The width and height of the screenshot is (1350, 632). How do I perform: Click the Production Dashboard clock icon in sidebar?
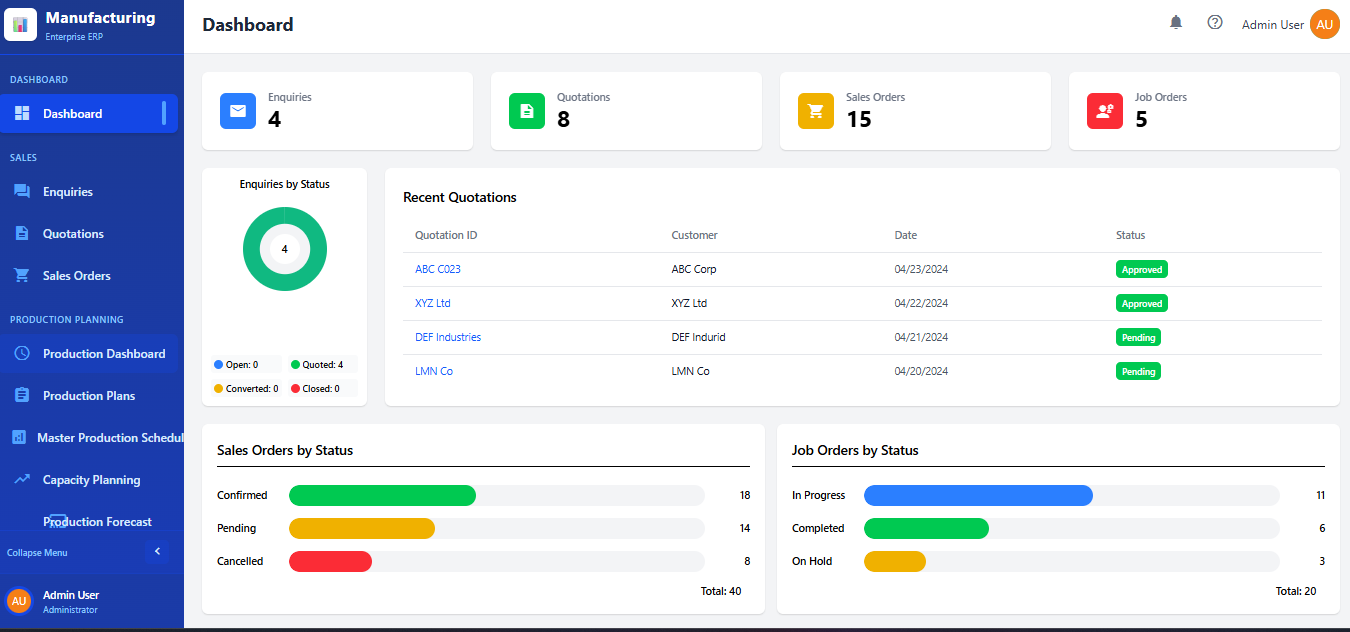tap(22, 353)
